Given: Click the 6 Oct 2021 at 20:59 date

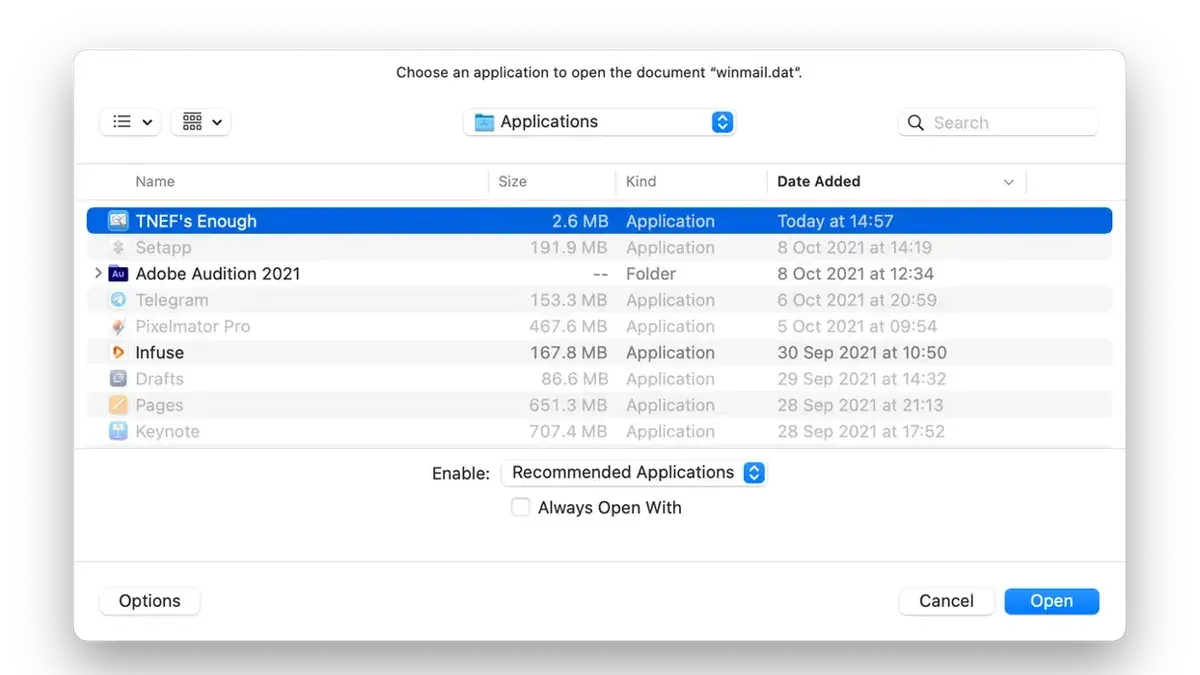Looking at the screenshot, I should pos(857,300).
